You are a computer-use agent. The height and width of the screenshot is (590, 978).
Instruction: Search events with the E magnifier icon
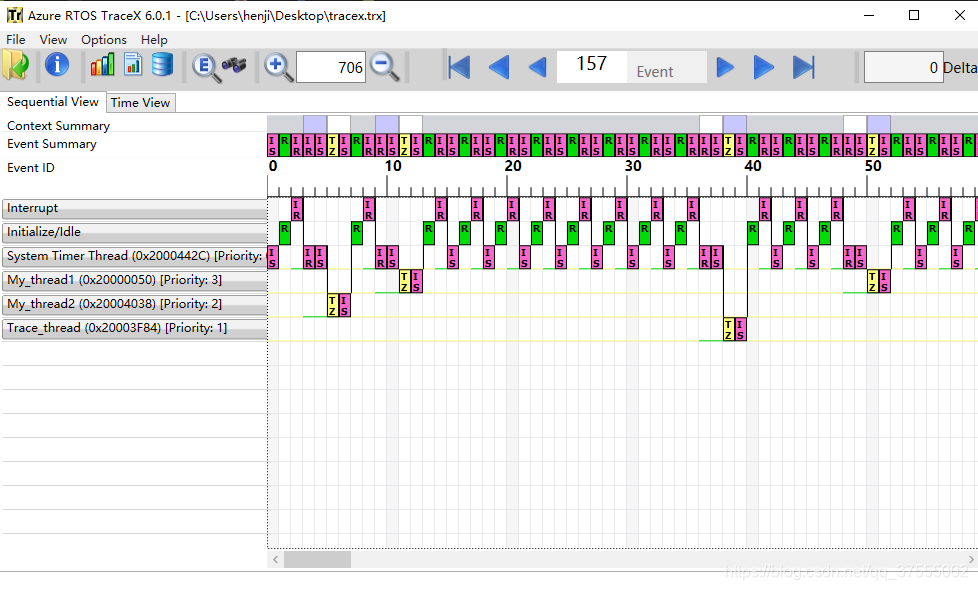206,67
